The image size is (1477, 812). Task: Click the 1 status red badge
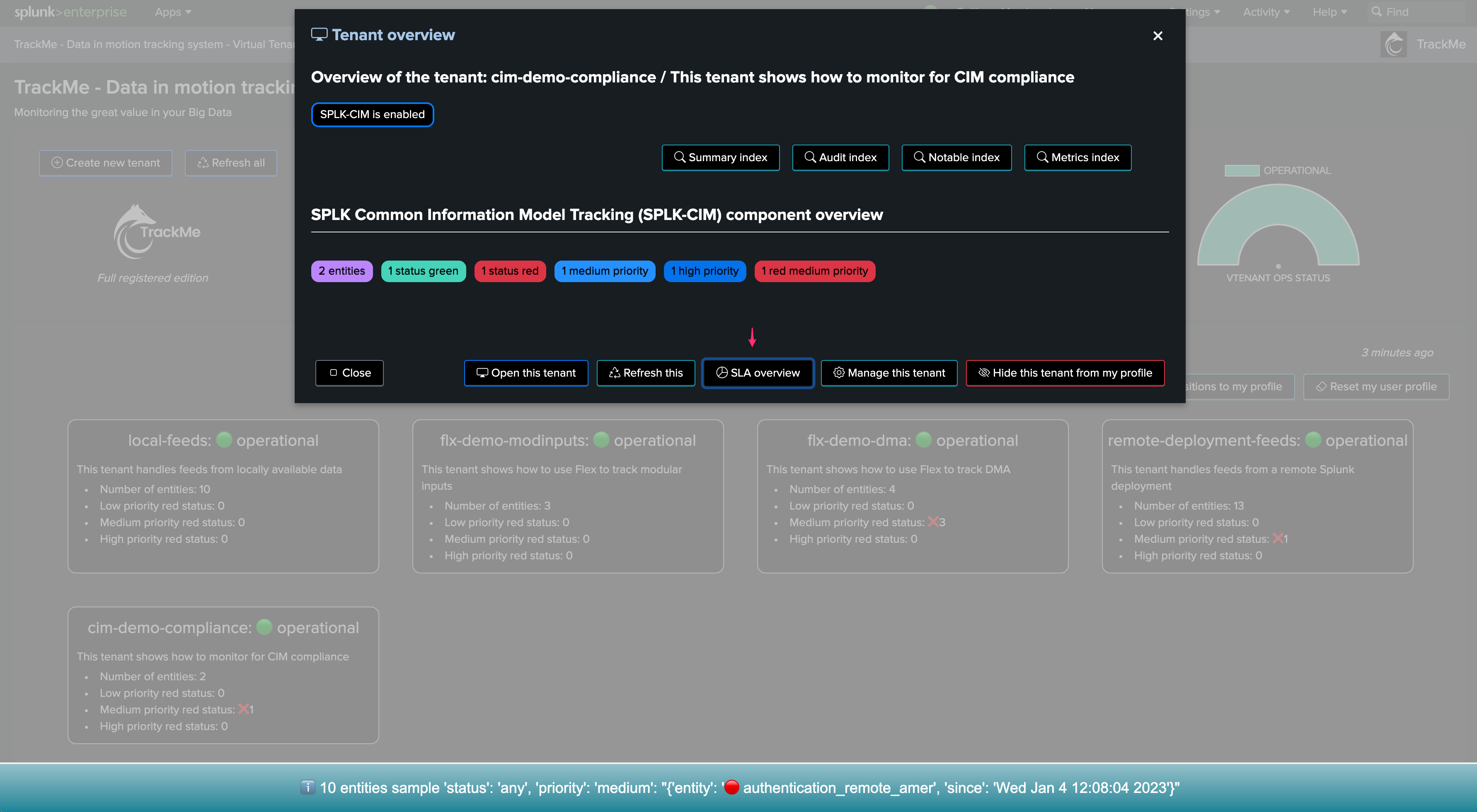[x=510, y=271]
